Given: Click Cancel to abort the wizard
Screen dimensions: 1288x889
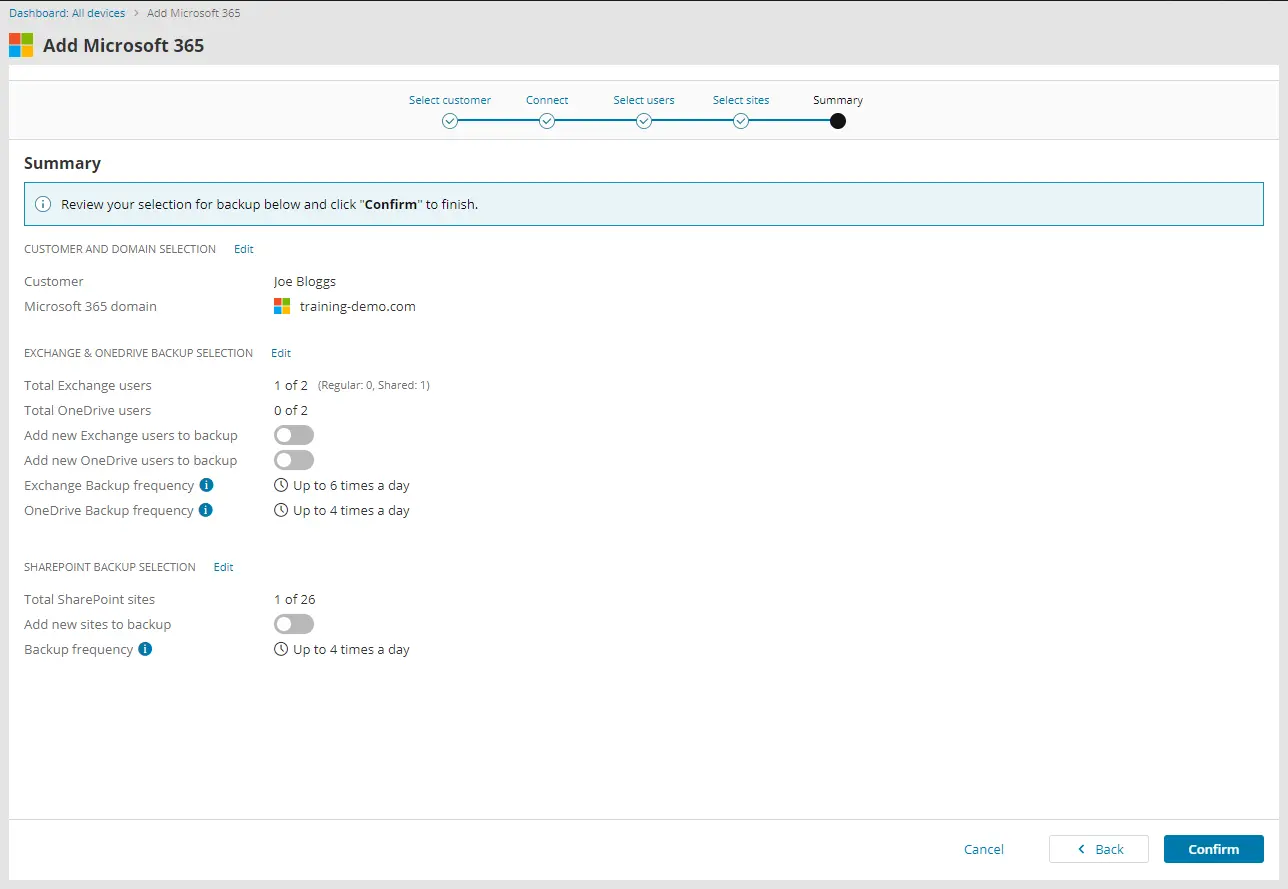Looking at the screenshot, I should (x=984, y=849).
